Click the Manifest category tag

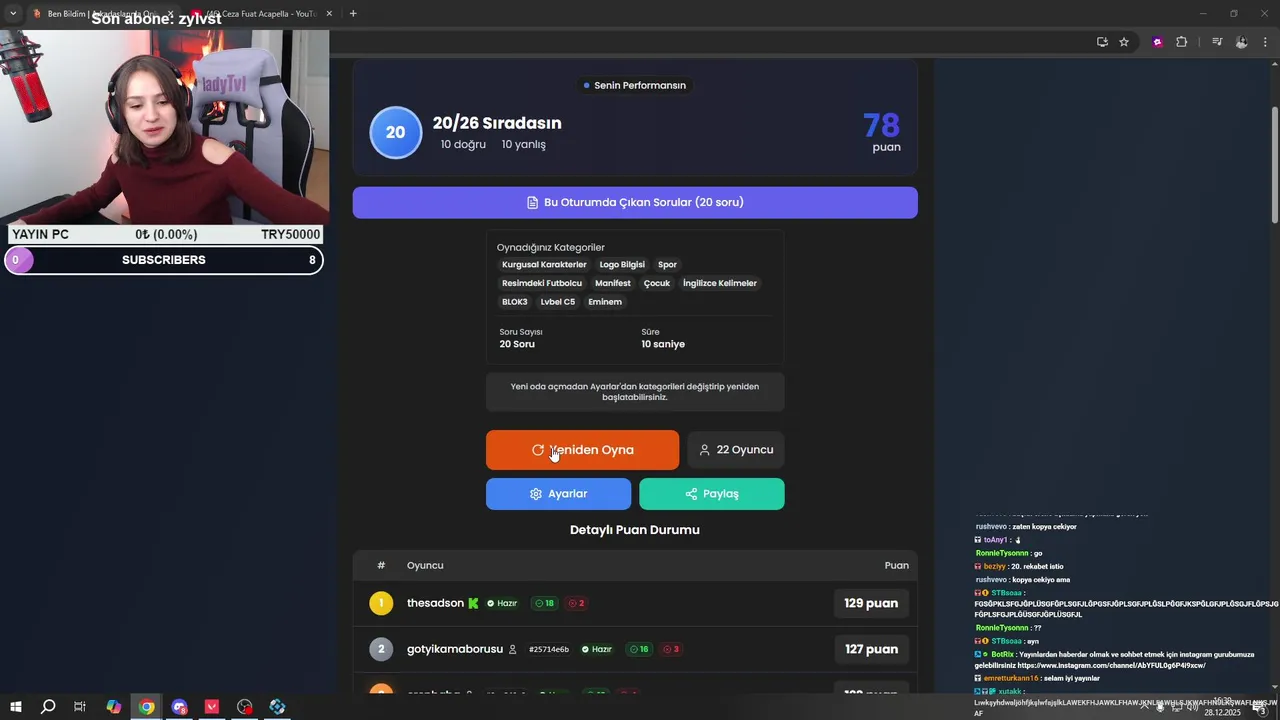click(613, 283)
